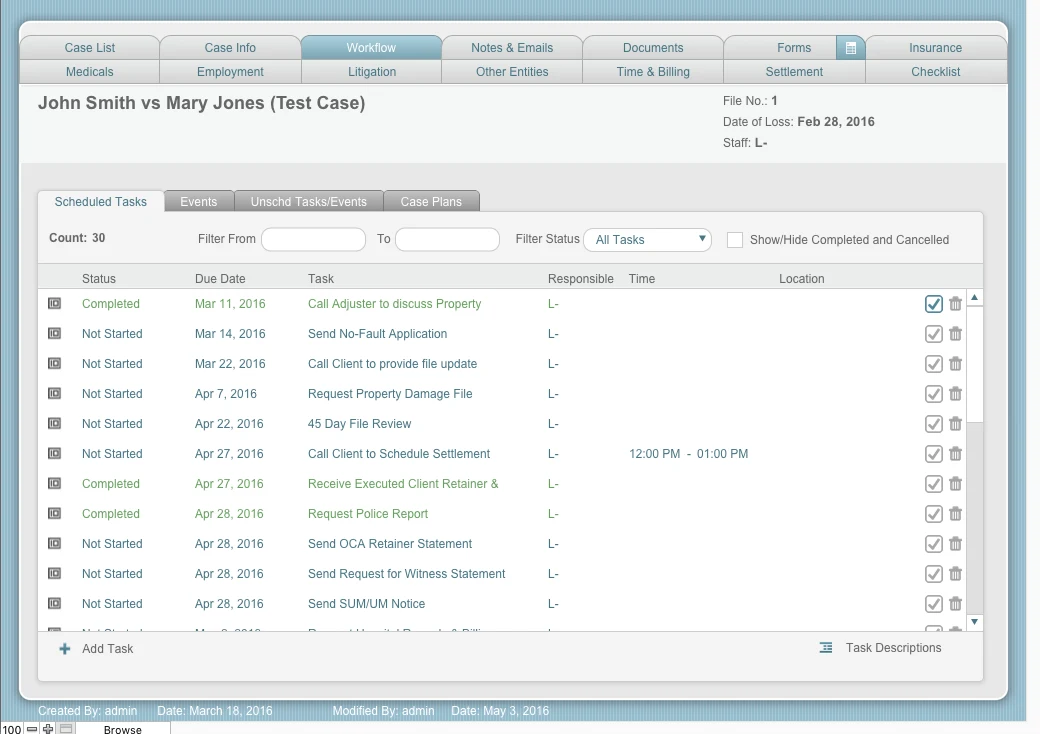1040x734 pixels.
Task: Click the Filter From date field
Action: pyautogui.click(x=313, y=239)
